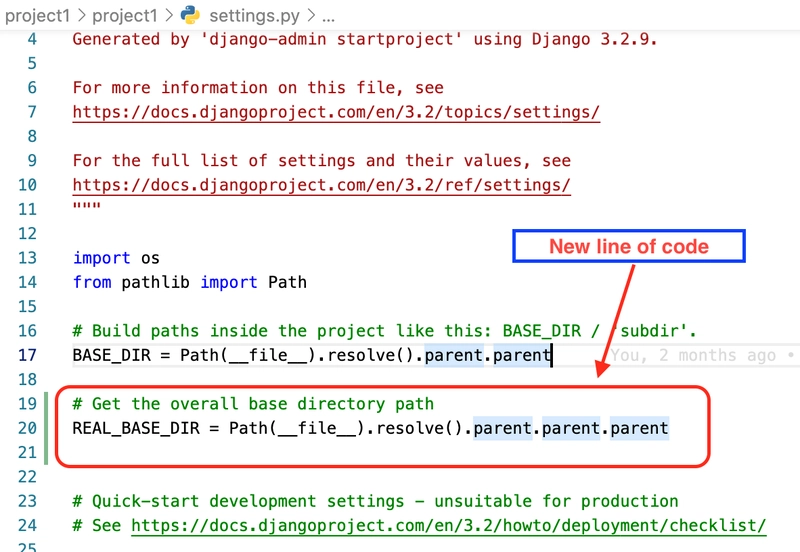This screenshot has width=800, height=552.
Task: Click the 'Build paths inside the project' comment
Action: point(384,331)
